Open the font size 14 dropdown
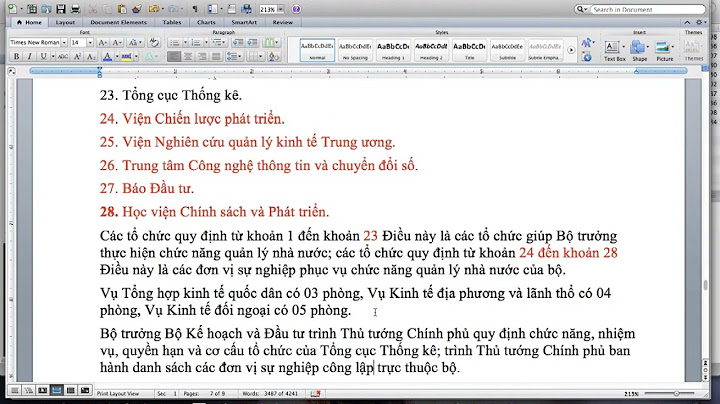 [90, 42]
